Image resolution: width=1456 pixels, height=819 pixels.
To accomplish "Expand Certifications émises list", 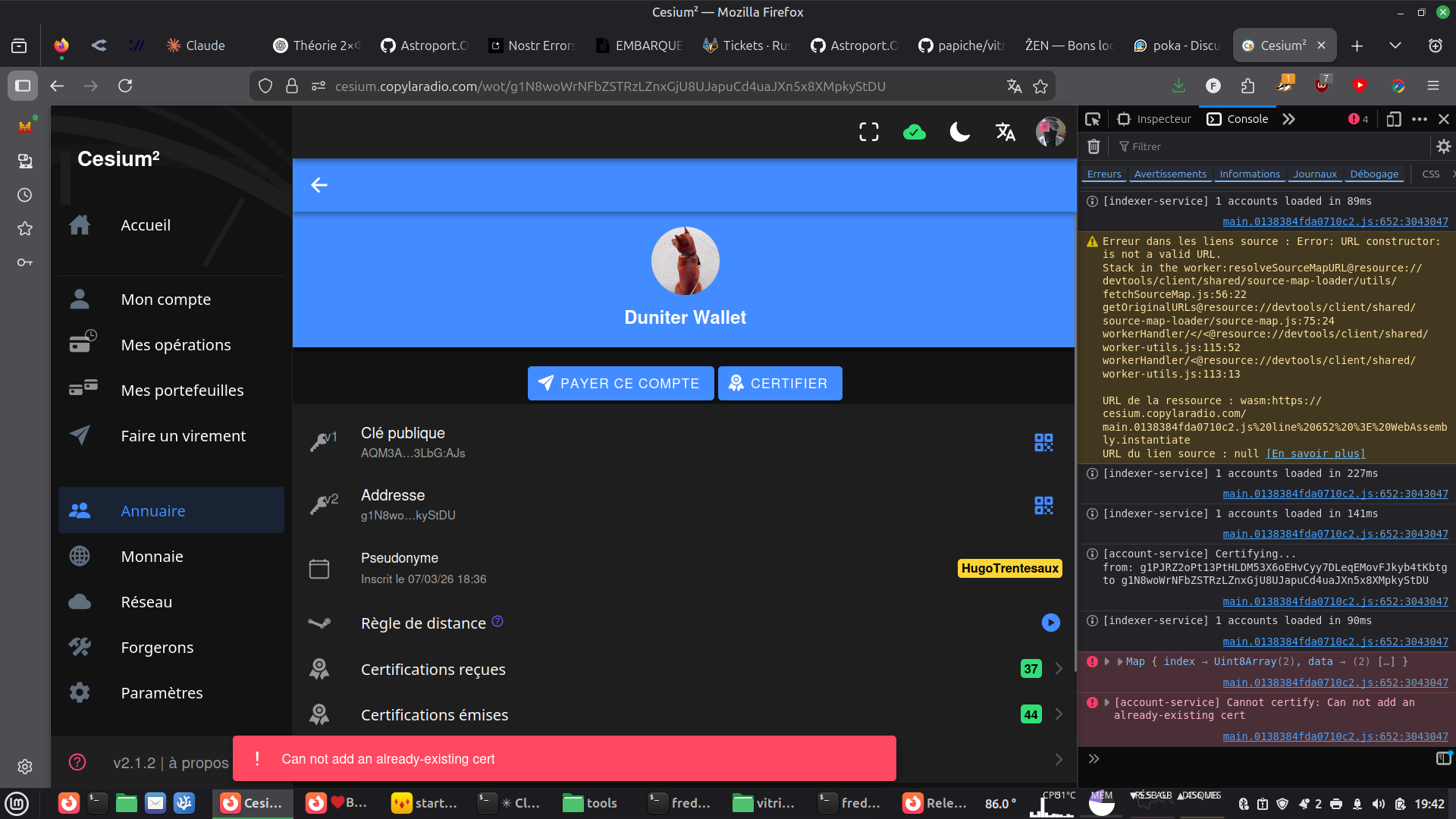I will click(1059, 714).
